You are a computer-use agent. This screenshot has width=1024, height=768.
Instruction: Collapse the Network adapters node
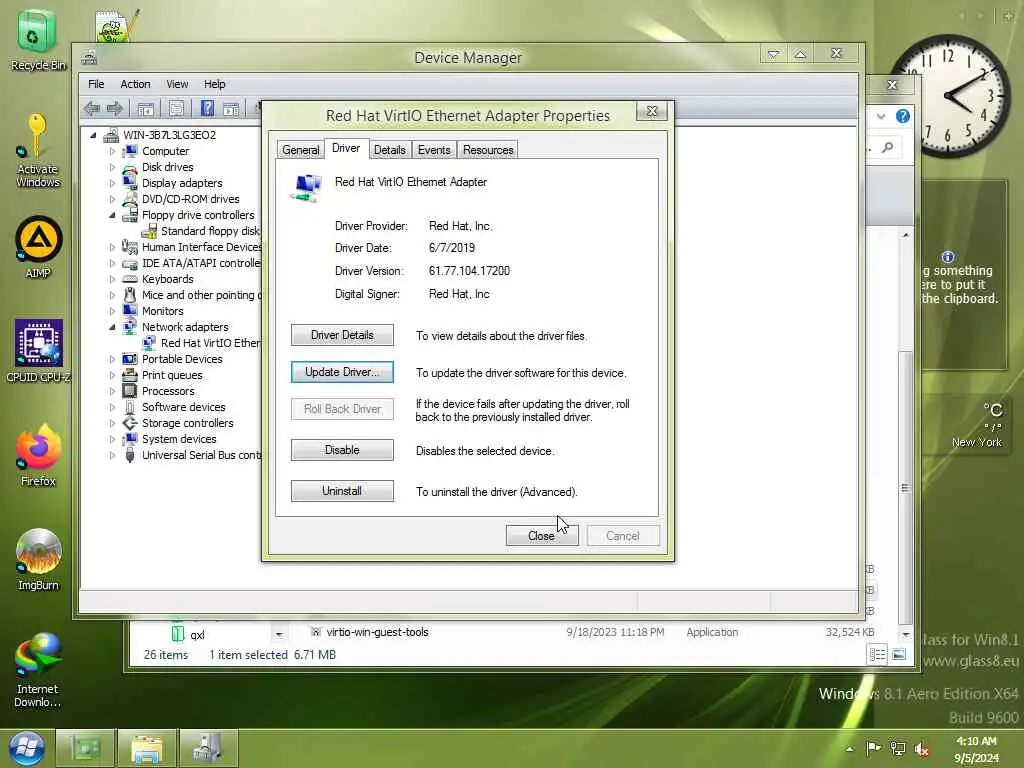[x=112, y=327]
